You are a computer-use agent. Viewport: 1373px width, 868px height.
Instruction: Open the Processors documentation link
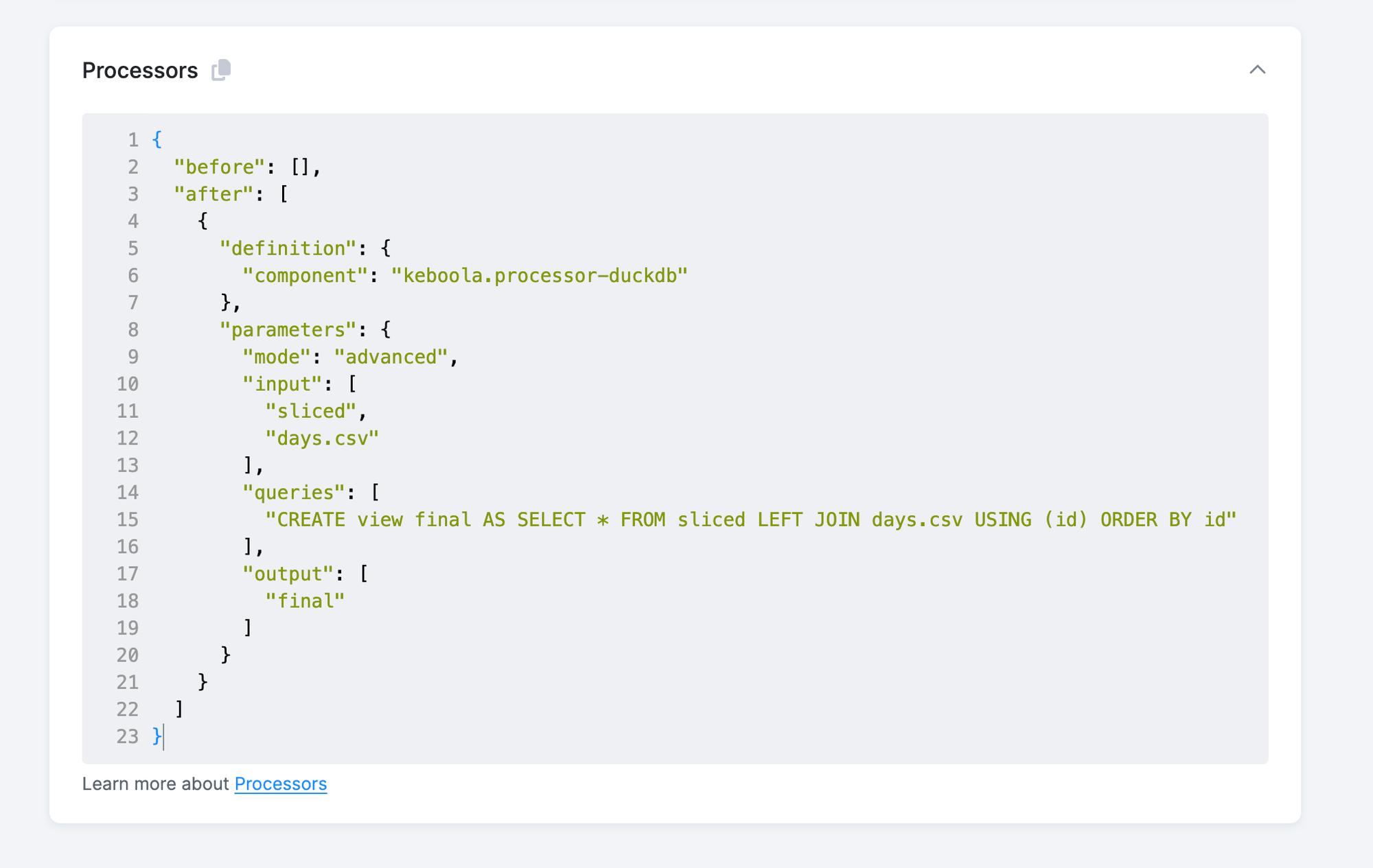pos(280,784)
